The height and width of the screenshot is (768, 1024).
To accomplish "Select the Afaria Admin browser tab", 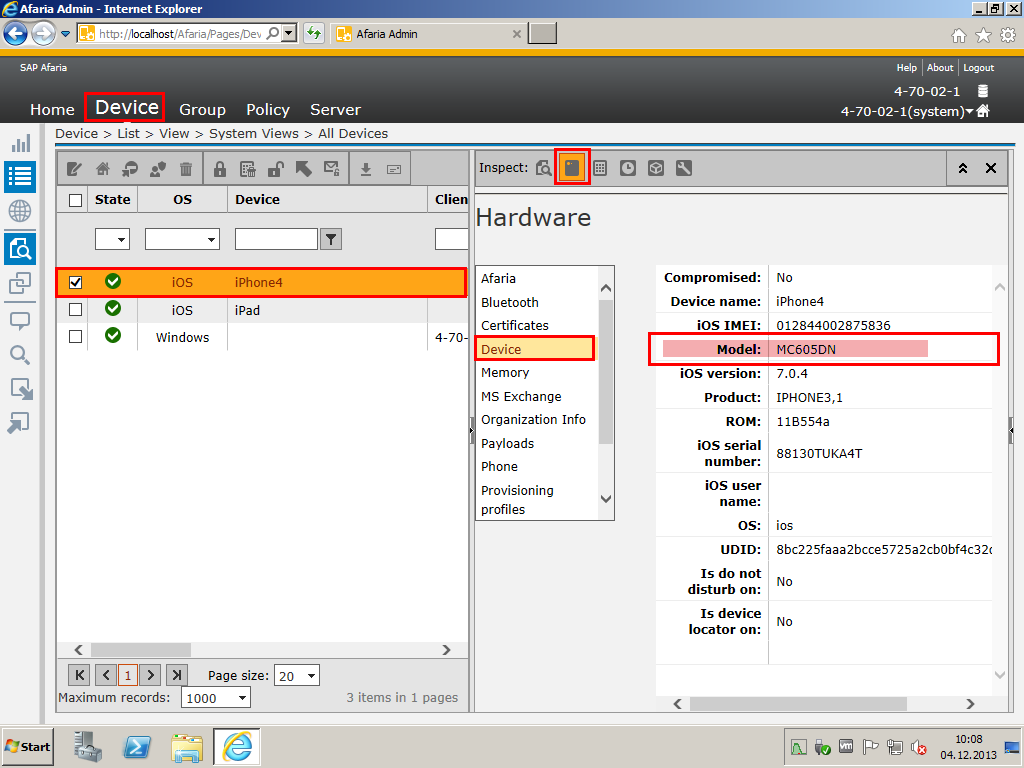I will tap(428, 34).
